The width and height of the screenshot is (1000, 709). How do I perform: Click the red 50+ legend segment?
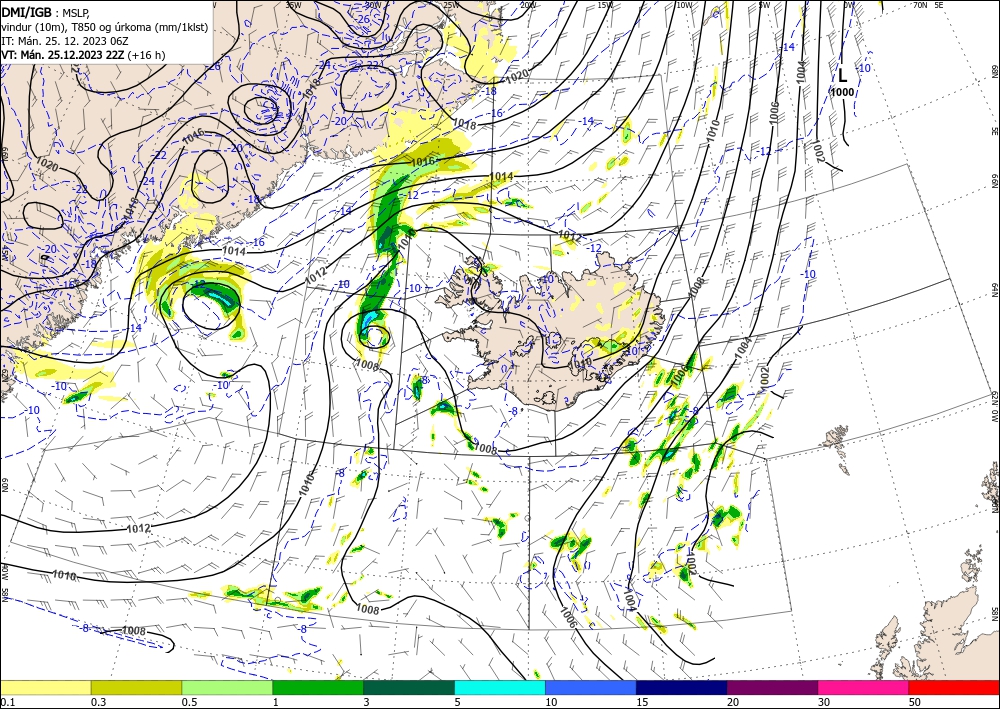coord(954,687)
